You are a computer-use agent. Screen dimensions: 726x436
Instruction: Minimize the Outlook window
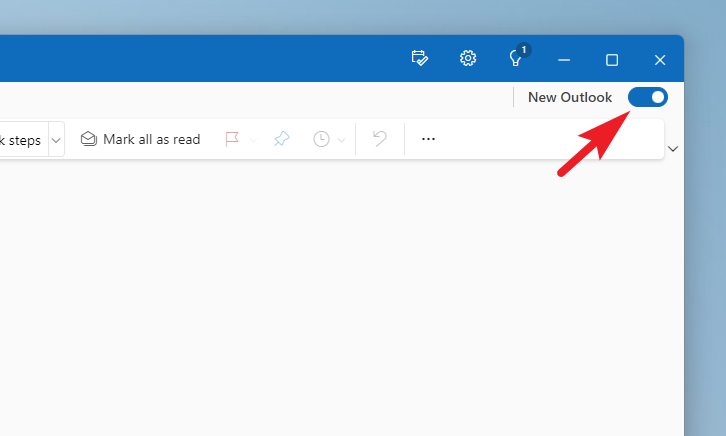(x=564, y=60)
